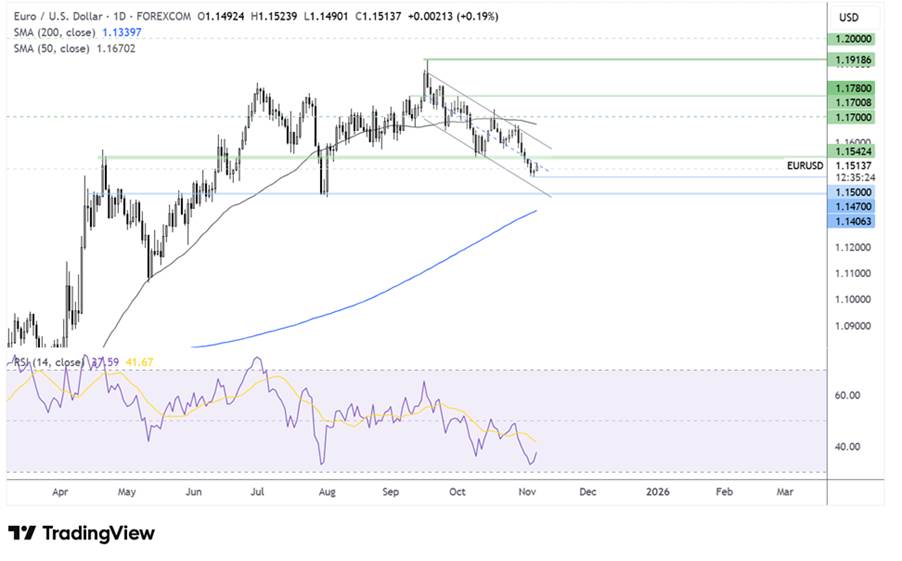
Task: Click the TradingView logo
Action: coord(82,533)
